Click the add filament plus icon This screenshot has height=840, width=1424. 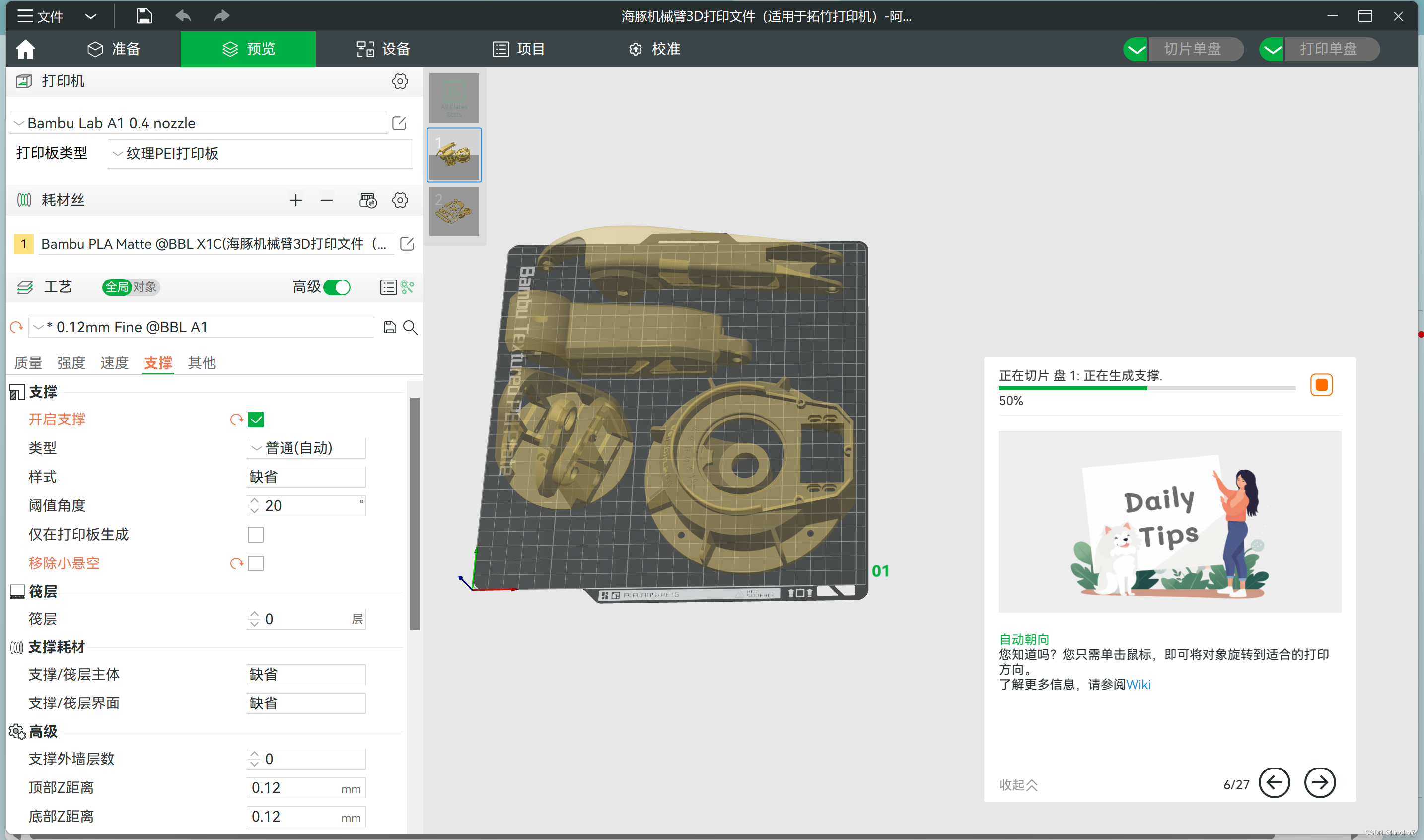tap(295, 200)
